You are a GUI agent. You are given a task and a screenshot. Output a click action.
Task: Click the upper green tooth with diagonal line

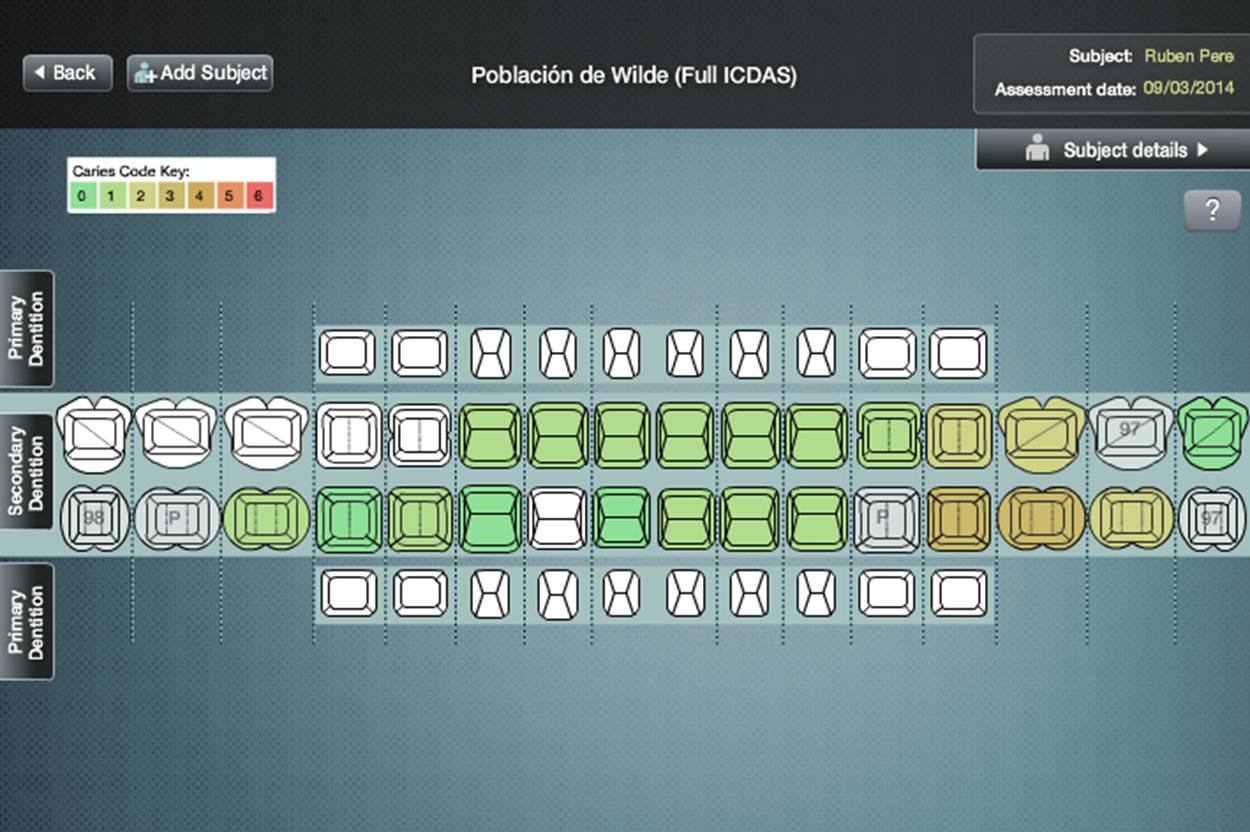point(1211,430)
